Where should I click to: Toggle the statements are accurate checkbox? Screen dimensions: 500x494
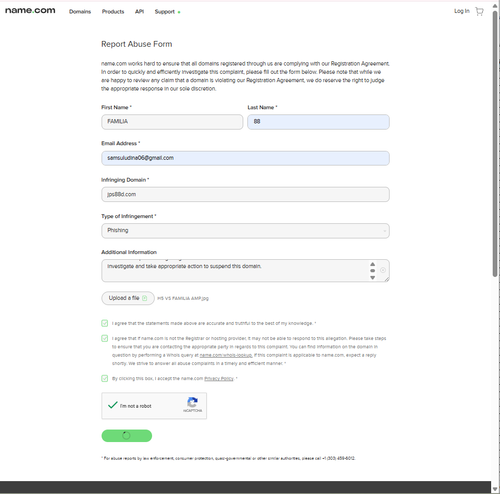[105, 323]
